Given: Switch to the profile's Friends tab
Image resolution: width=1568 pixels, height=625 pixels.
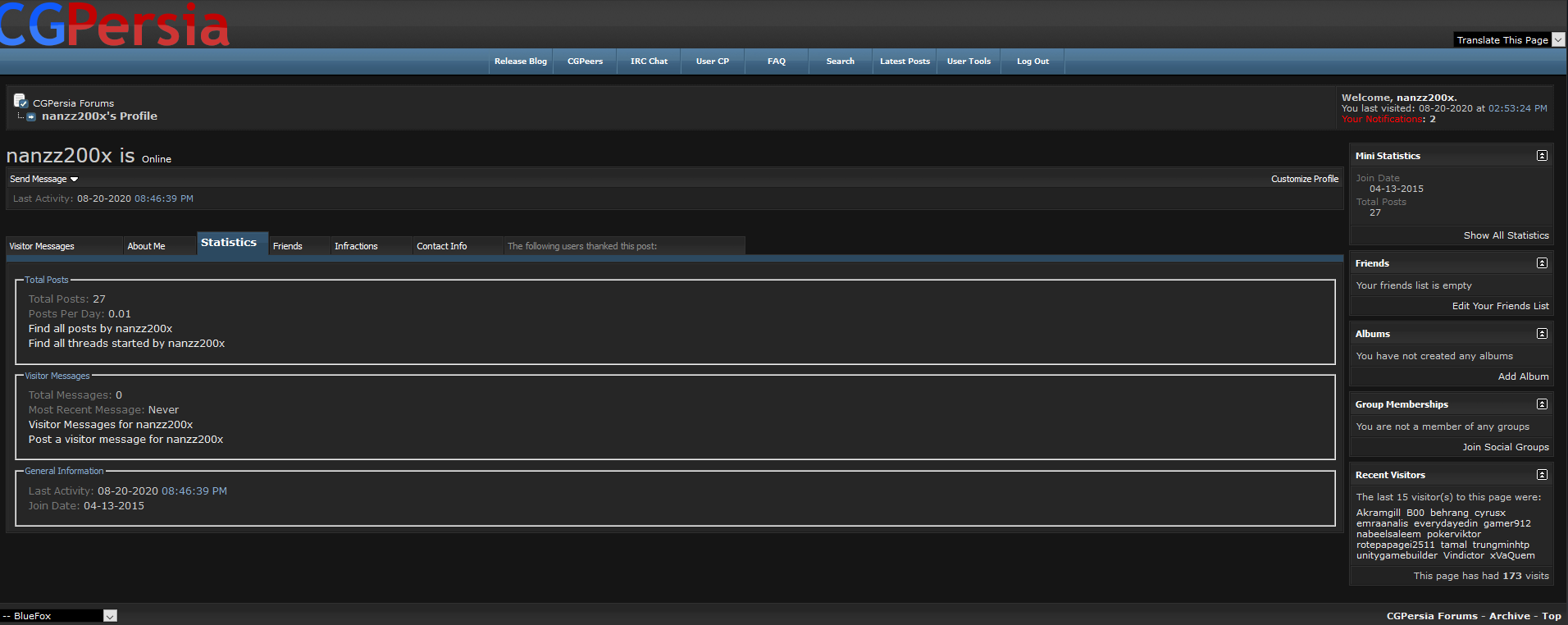Looking at the screenshot, I should point(299,246).
